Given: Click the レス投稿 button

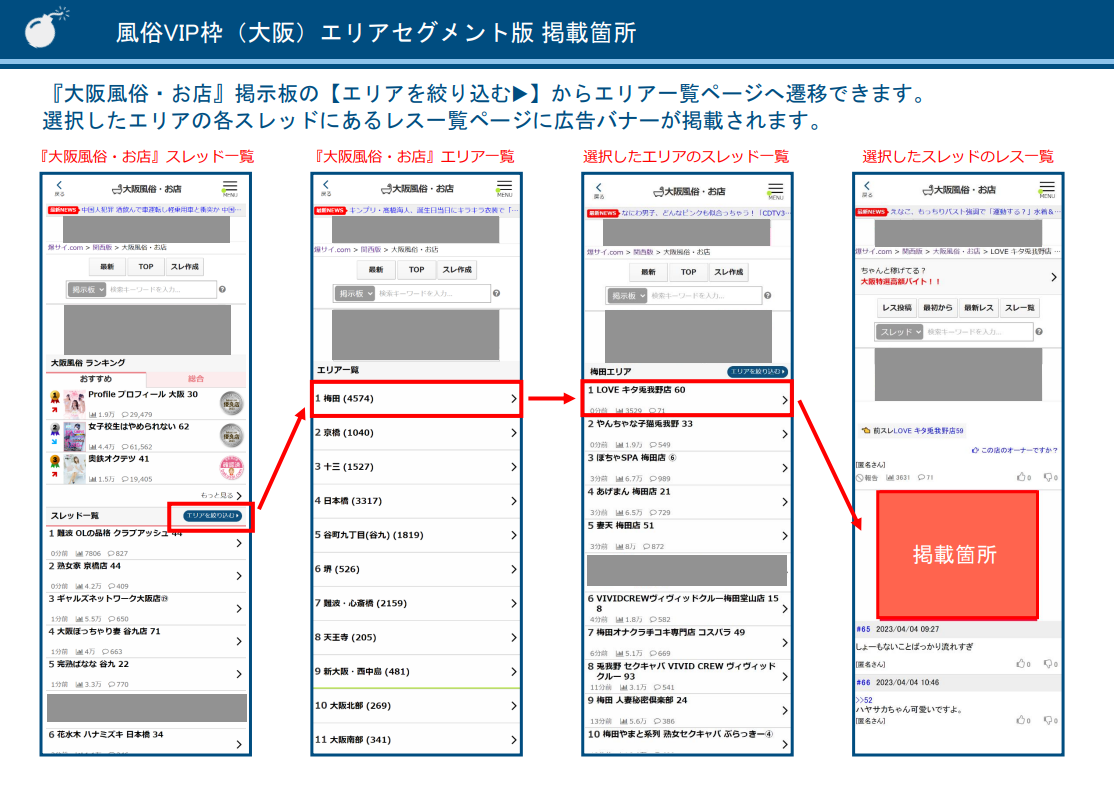Looking at the screenshot, I should click(x=897, y=308).
